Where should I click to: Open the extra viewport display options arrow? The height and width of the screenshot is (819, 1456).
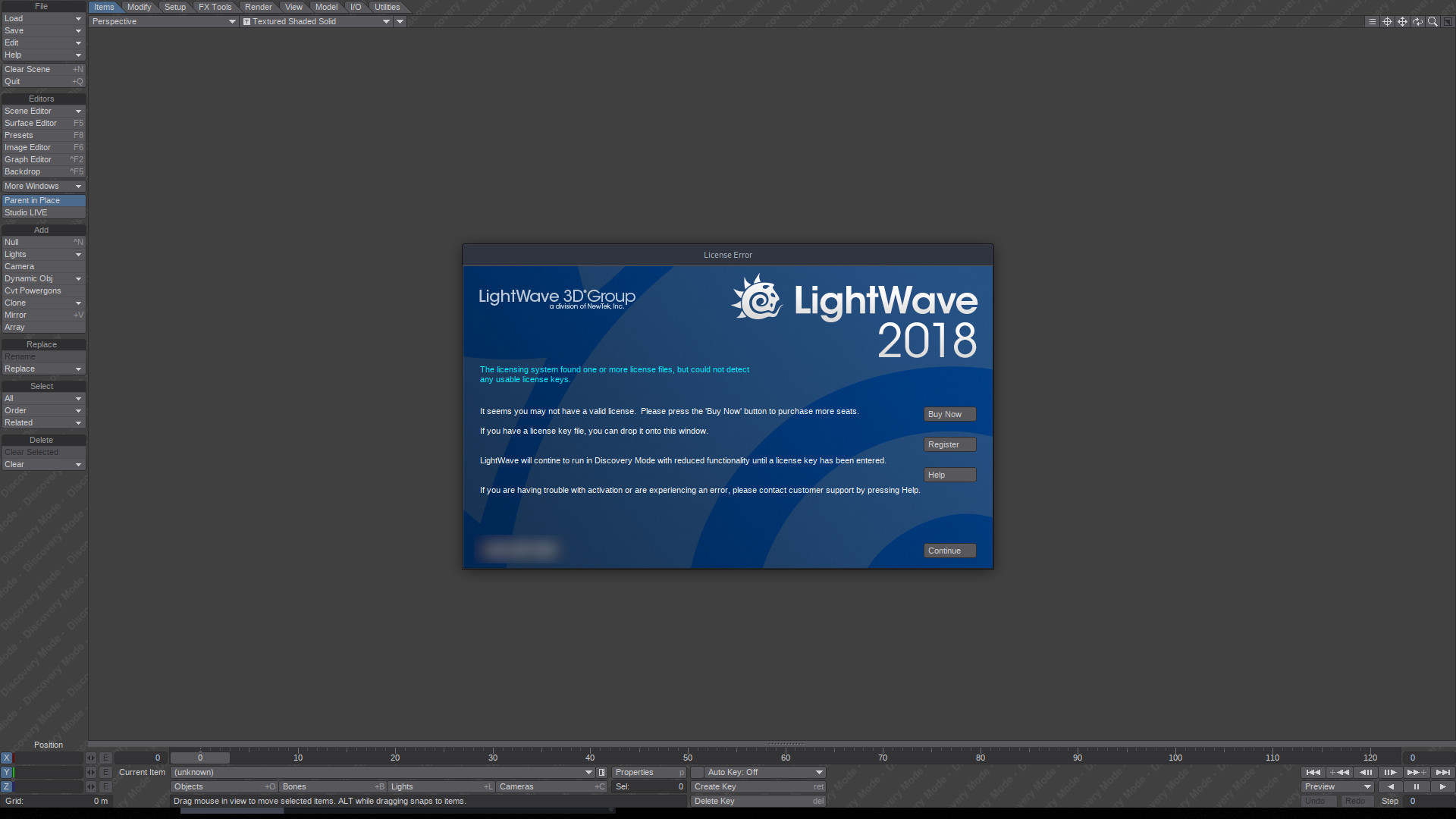pyautogui.click(x=400, y=21)
